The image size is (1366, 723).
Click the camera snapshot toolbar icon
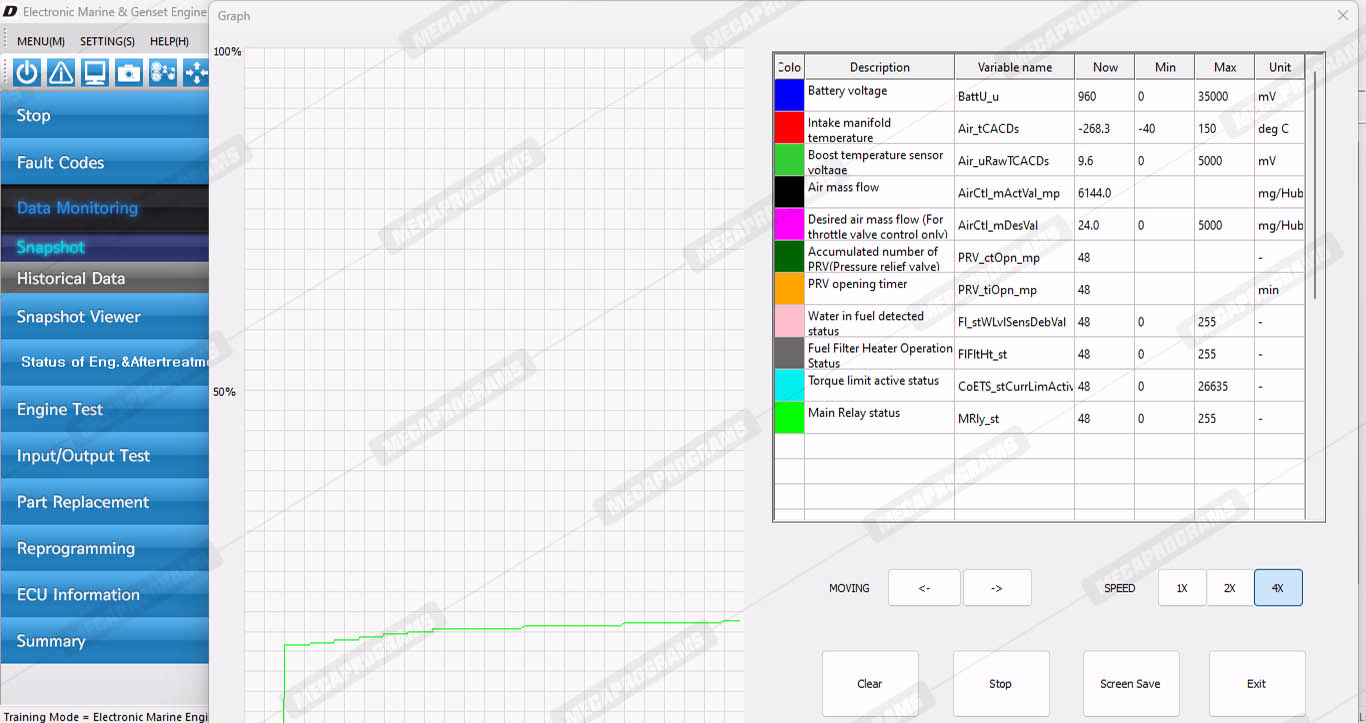tap(129, 73)
